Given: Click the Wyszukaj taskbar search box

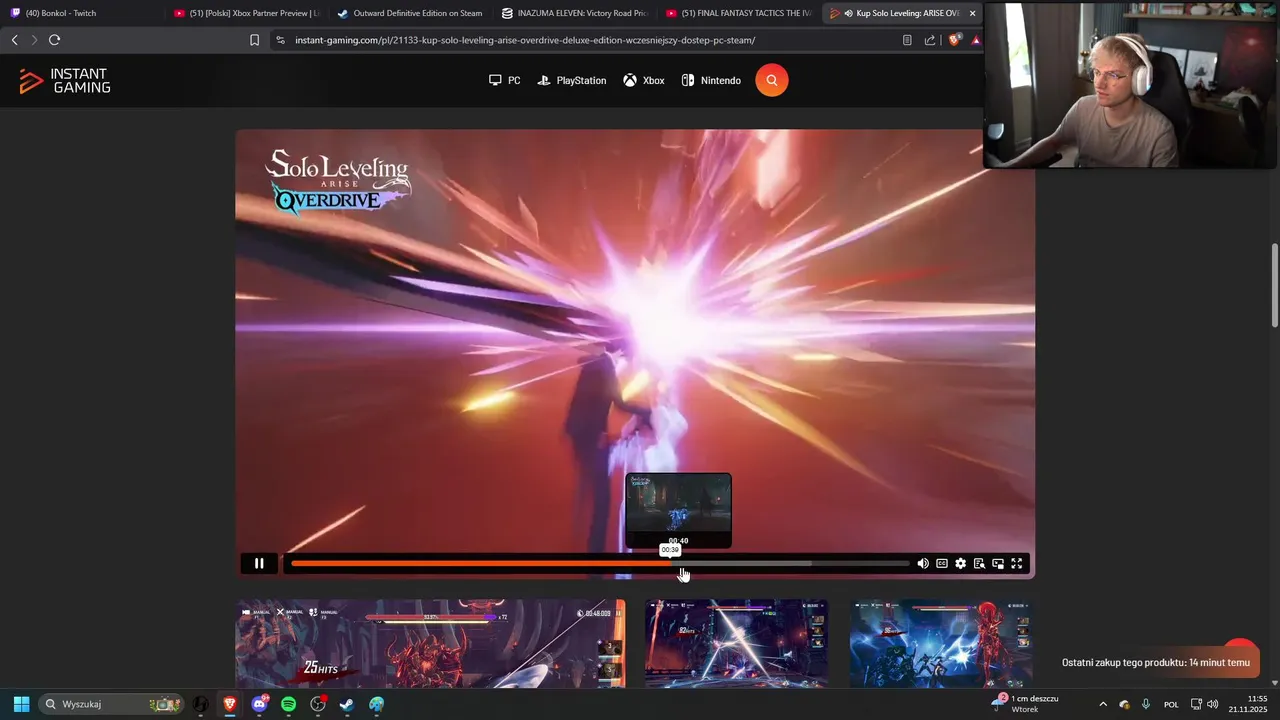Looking at the screenshot, I should click(x=111, y=704).
